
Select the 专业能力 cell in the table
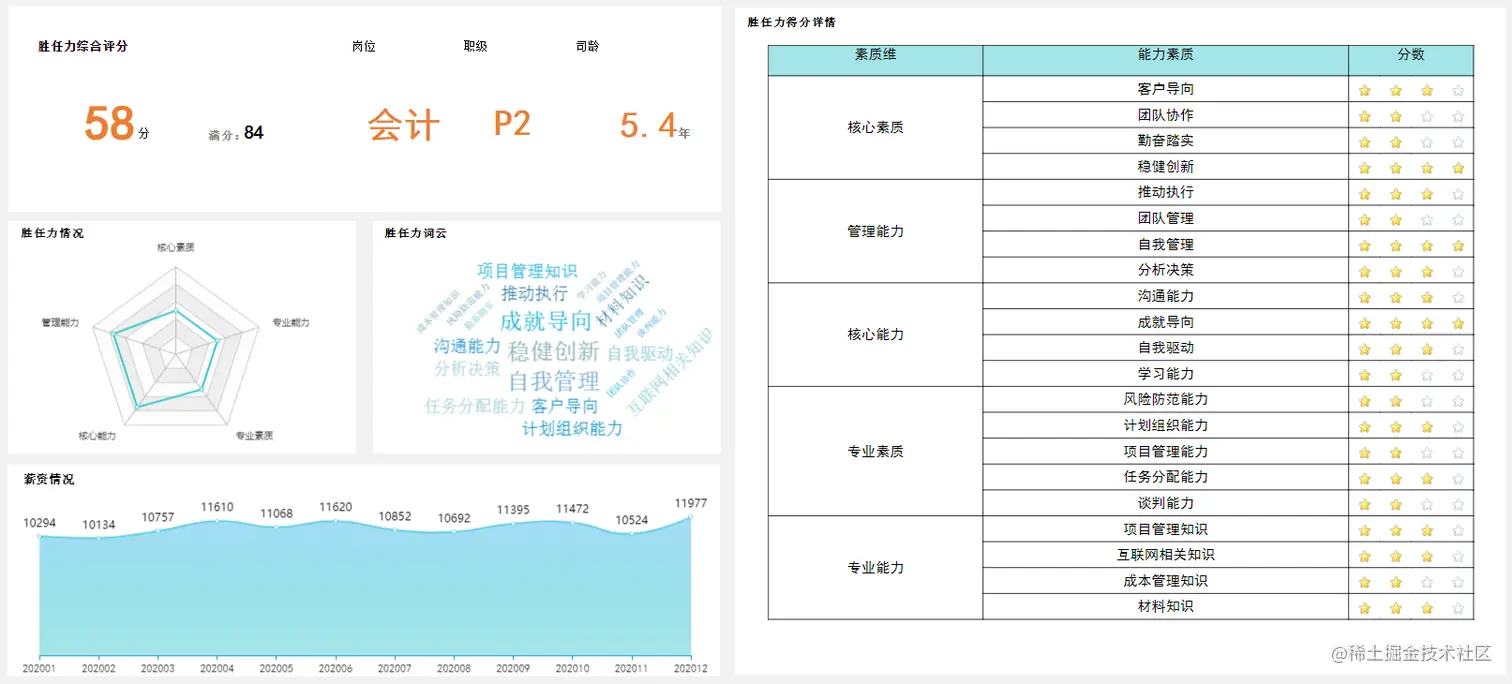[x=875, y=567]
